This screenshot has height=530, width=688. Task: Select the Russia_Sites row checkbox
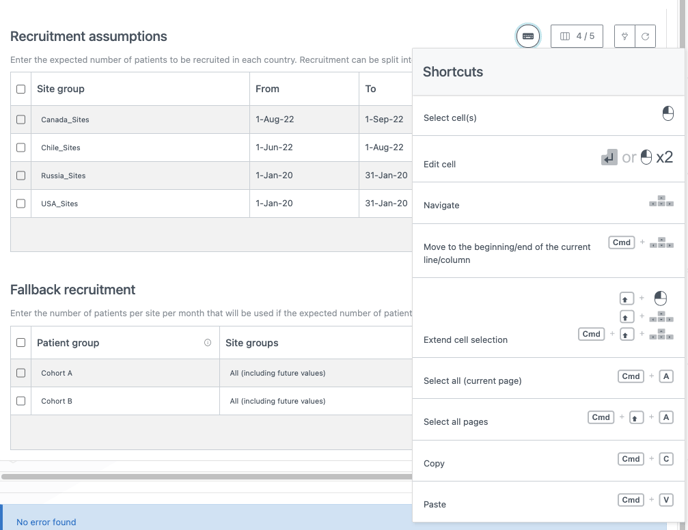[x=21, y=175]
